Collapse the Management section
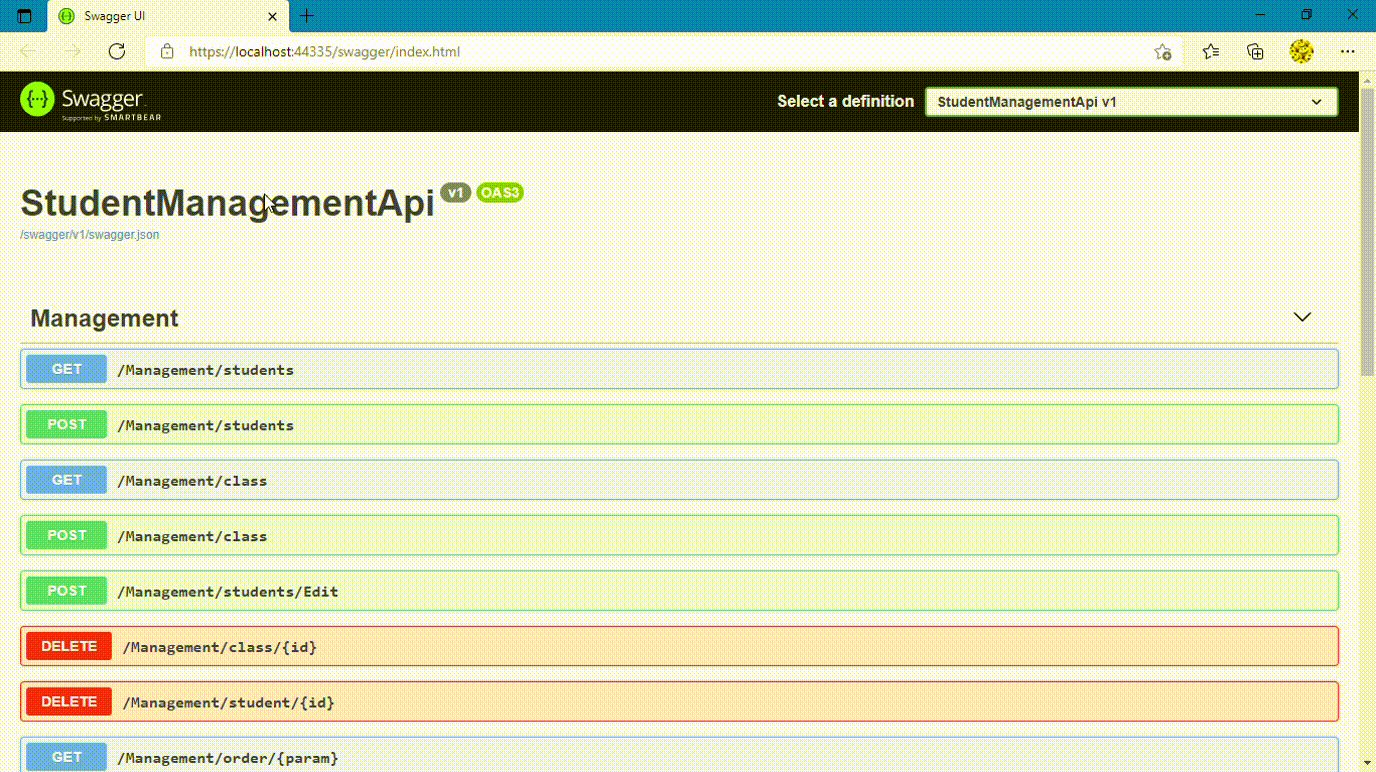Image resolution: width=1376 pixels, height=772 pixels. [x=1302, y=317]
